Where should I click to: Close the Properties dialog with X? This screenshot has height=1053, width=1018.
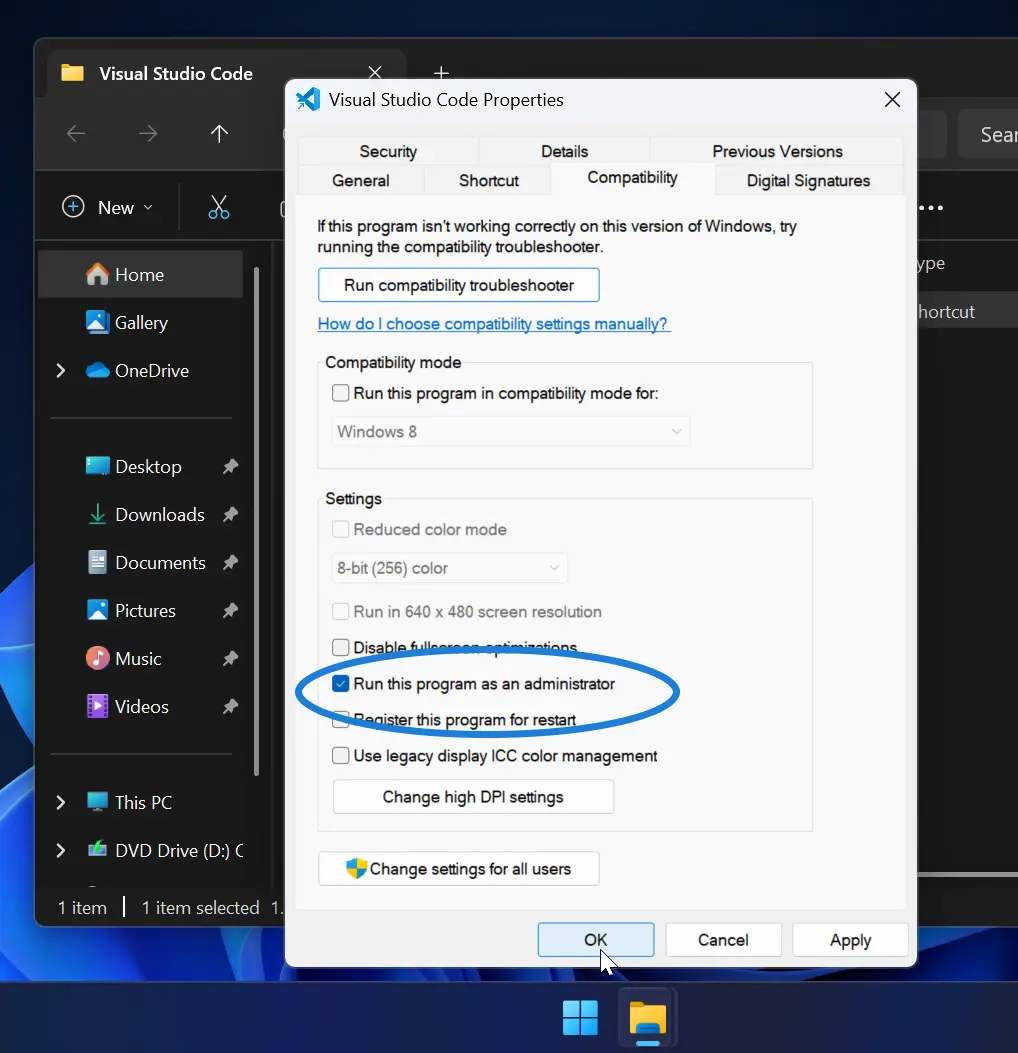click(892, 99)
